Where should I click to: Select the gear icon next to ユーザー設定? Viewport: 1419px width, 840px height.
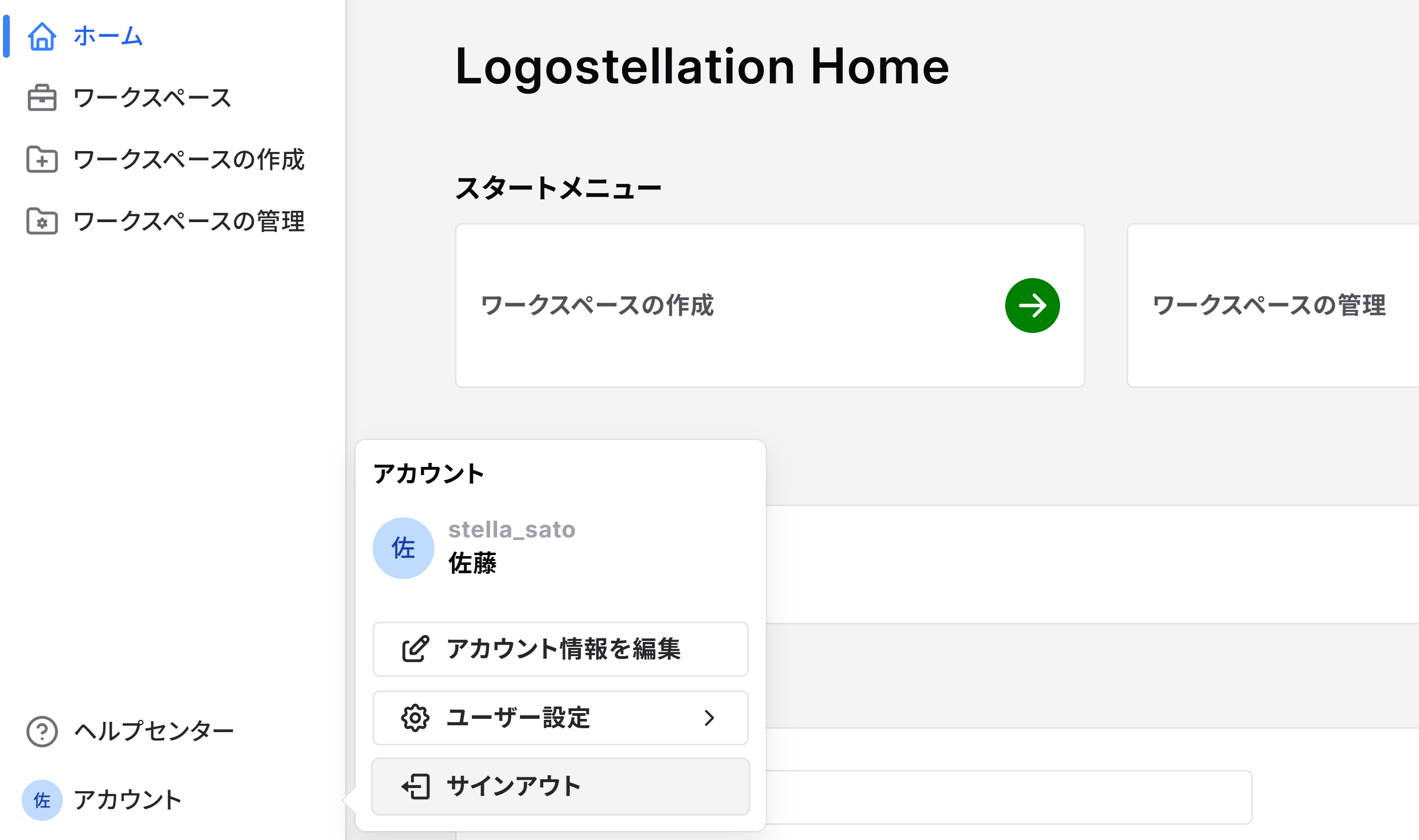(x=414, y=717)
